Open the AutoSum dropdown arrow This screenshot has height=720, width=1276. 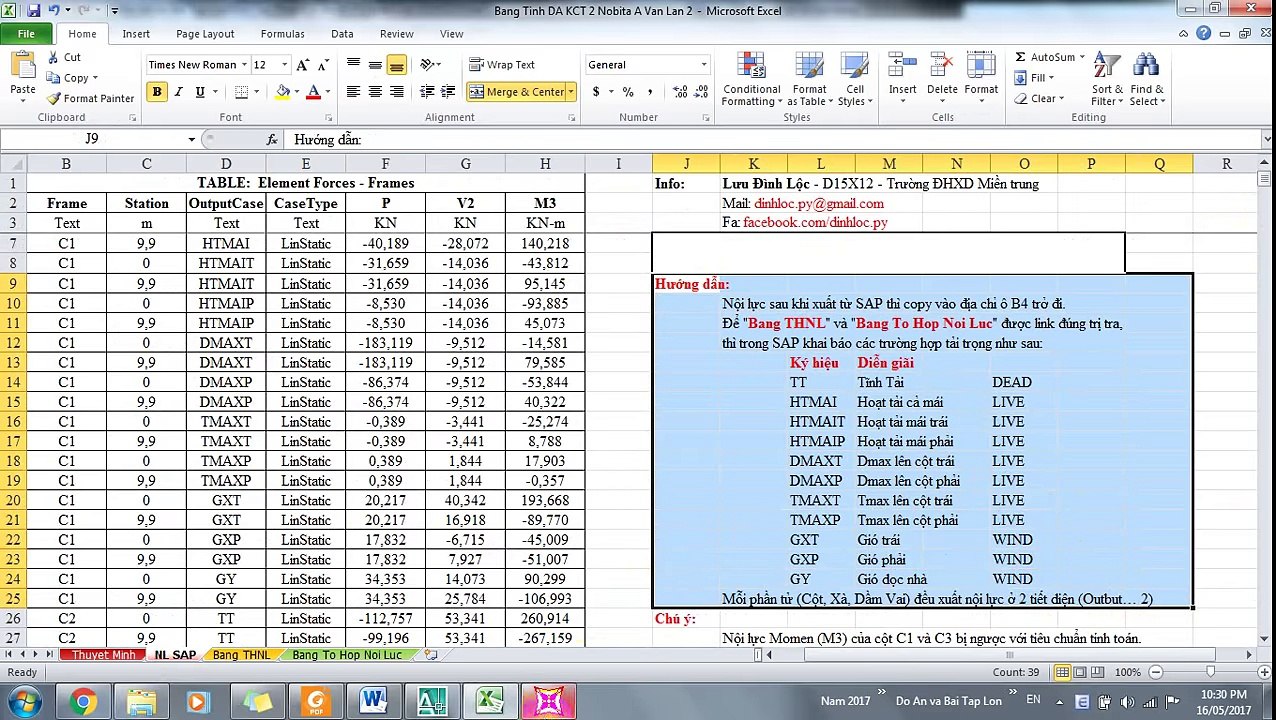pyautogui.click(x=1082, y=57)
